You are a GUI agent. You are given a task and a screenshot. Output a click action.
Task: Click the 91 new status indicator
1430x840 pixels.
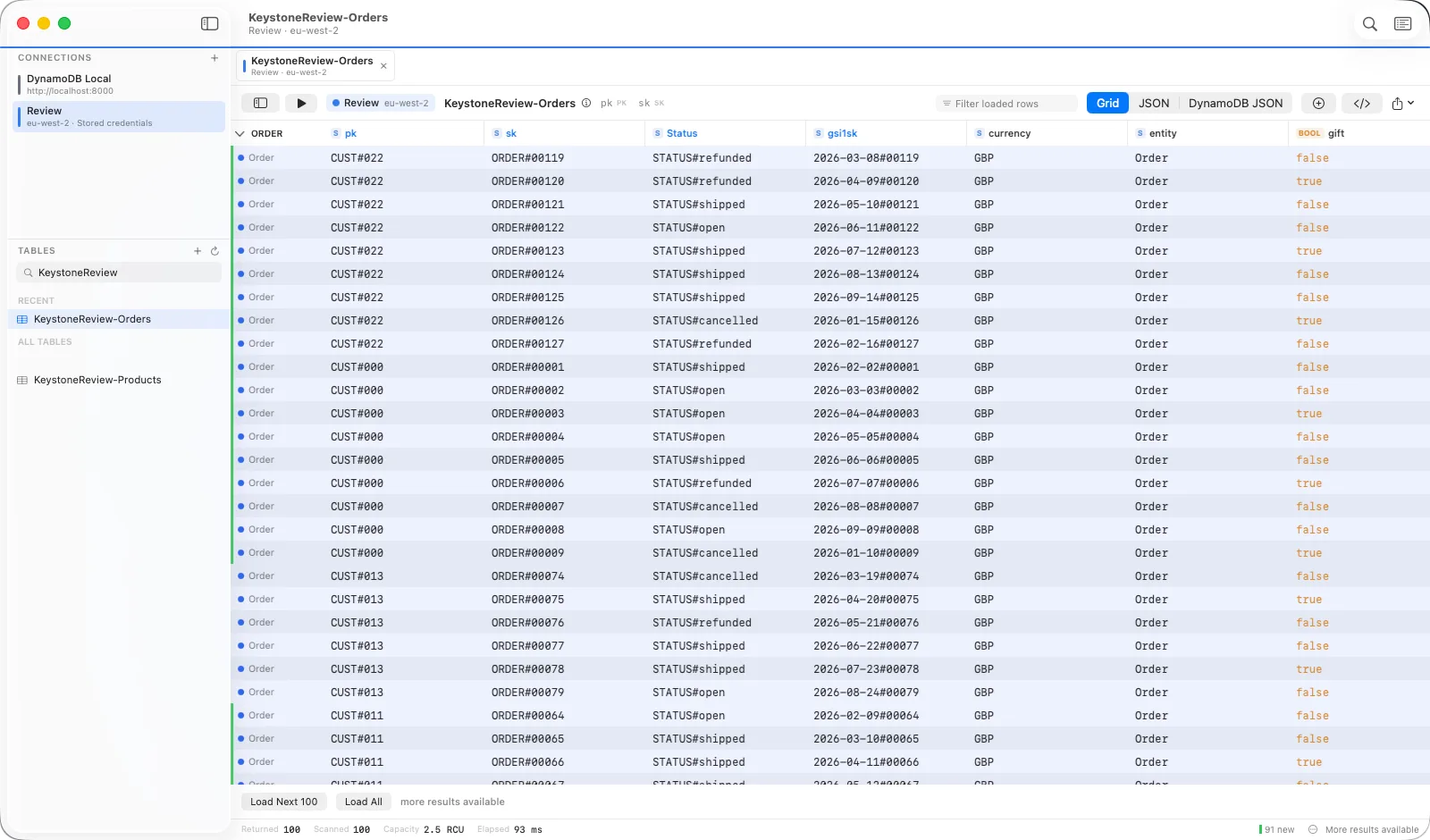(1277, 830)
